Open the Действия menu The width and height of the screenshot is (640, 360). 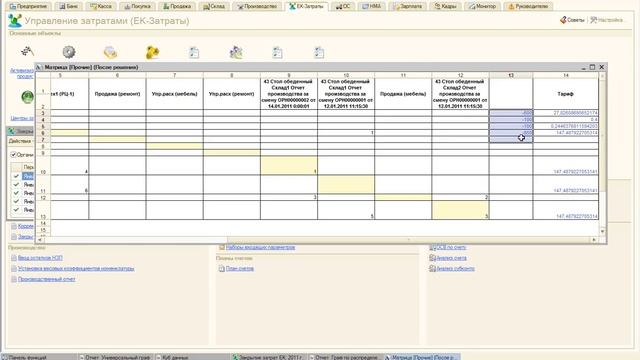20,141
